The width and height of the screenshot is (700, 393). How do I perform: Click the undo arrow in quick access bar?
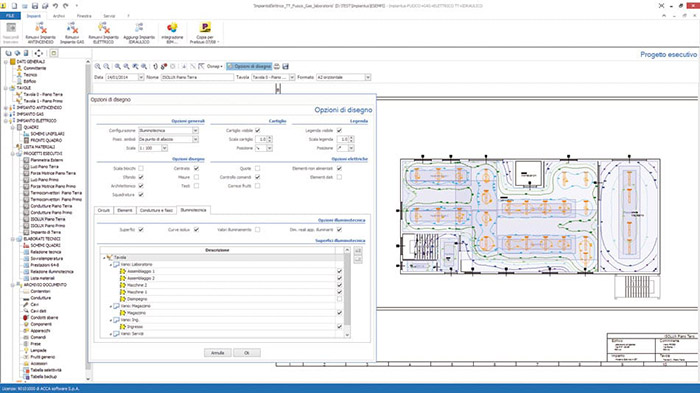tap(55, 6)
